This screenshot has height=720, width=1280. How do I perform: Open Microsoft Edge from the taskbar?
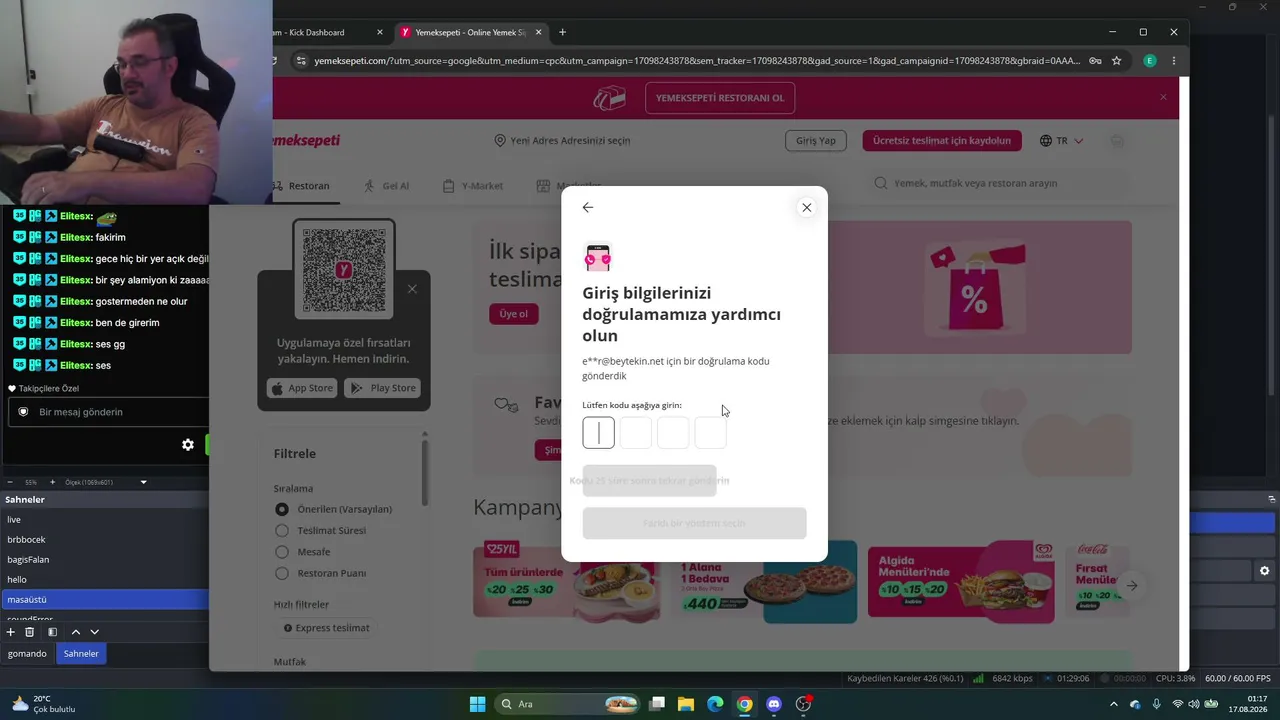pos(715,704)
